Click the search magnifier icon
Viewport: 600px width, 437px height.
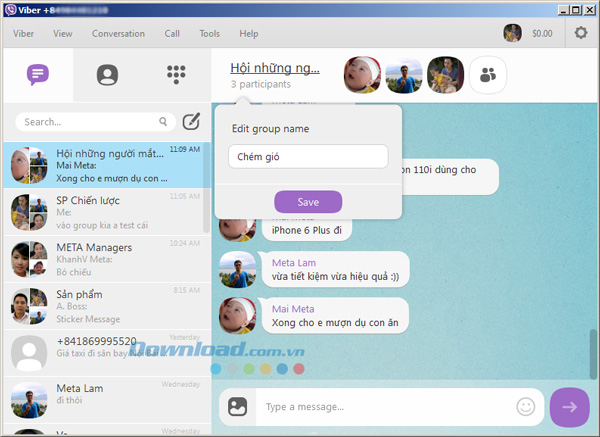point(163,122)
